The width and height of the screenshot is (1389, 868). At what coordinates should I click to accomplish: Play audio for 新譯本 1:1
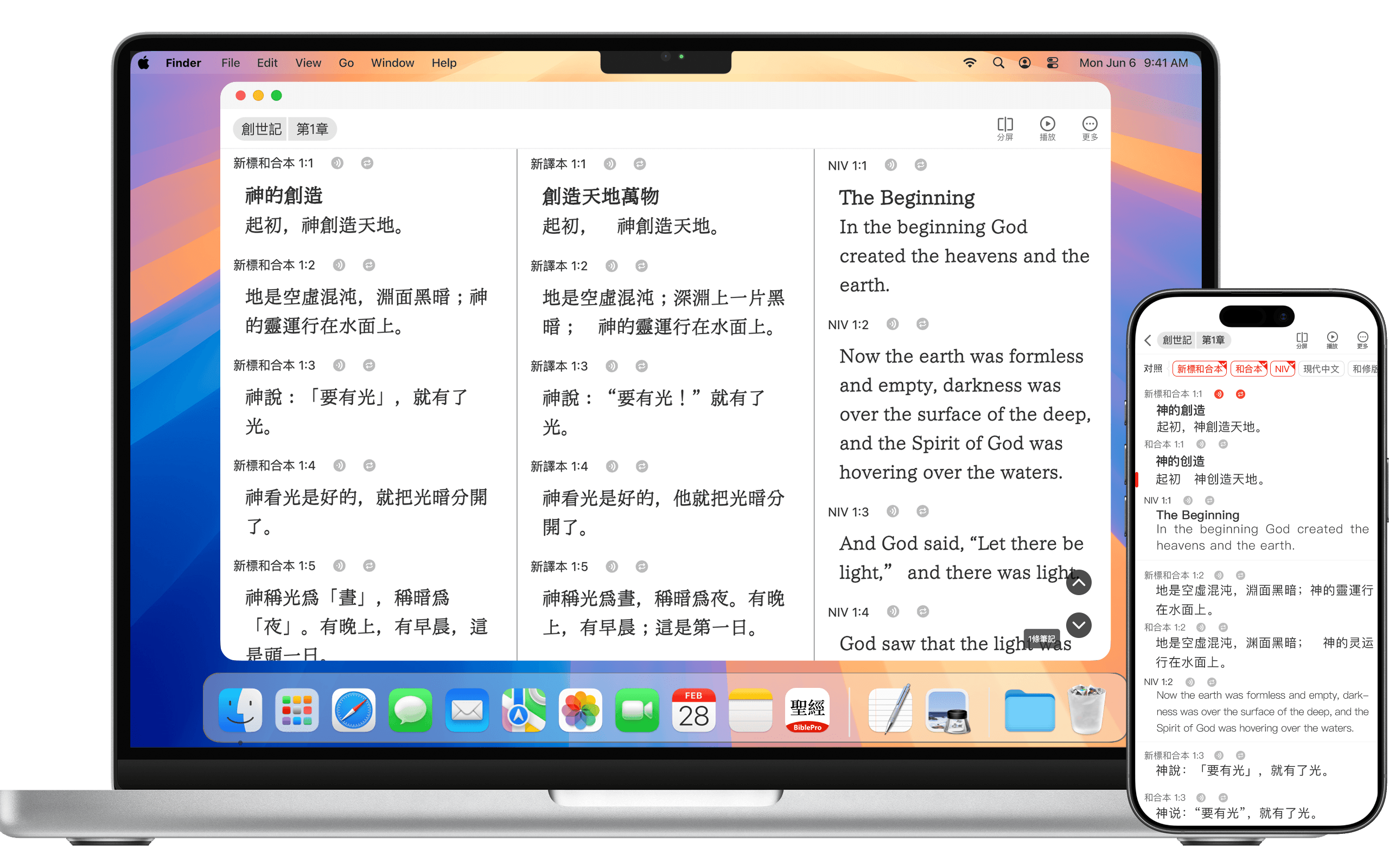(x=609, y=164)
